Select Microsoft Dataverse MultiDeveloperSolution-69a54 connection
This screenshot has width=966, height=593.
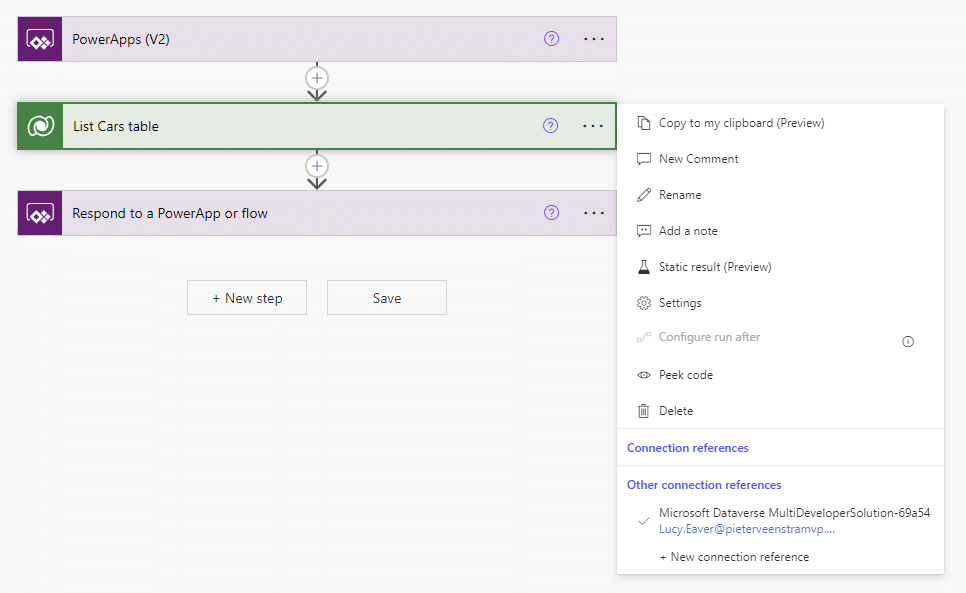coord(794,512)
